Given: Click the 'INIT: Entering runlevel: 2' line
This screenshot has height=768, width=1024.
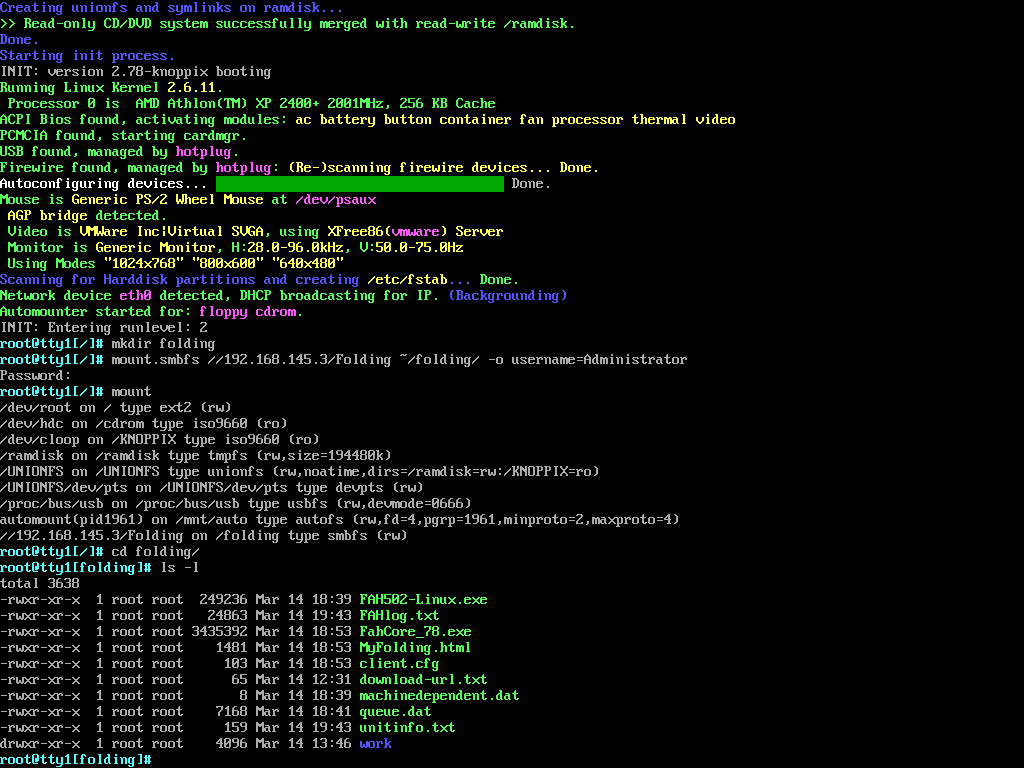Looking at the screenshot, I should click(x=104, y=328).
